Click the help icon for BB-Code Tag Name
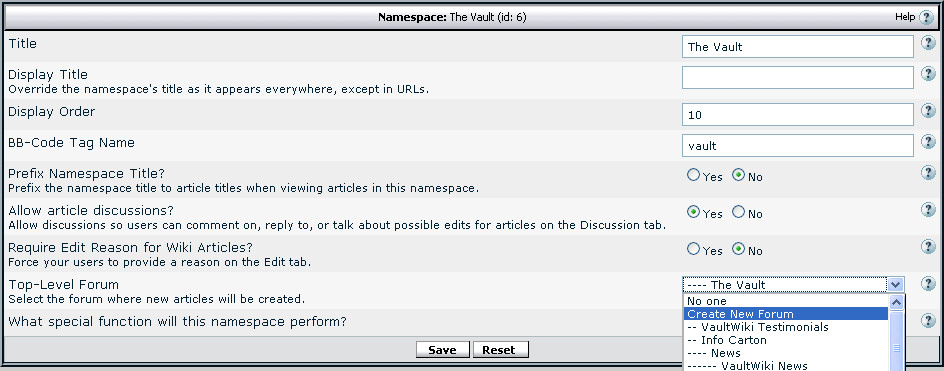944x371 pixels. point(928,142)
